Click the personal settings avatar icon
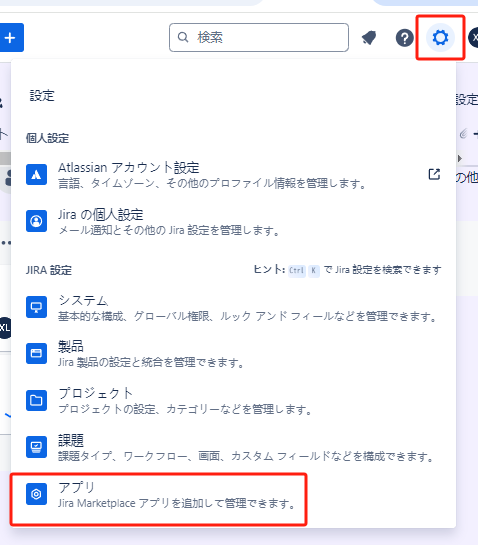Image resolution: width=478 pixels, height=545 pixels. click(x=37, y=221)
